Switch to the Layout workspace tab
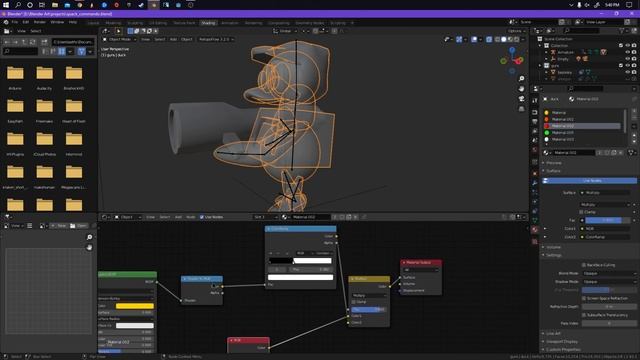The width and height of the screenshot is (640, 360). click(93, 23)
